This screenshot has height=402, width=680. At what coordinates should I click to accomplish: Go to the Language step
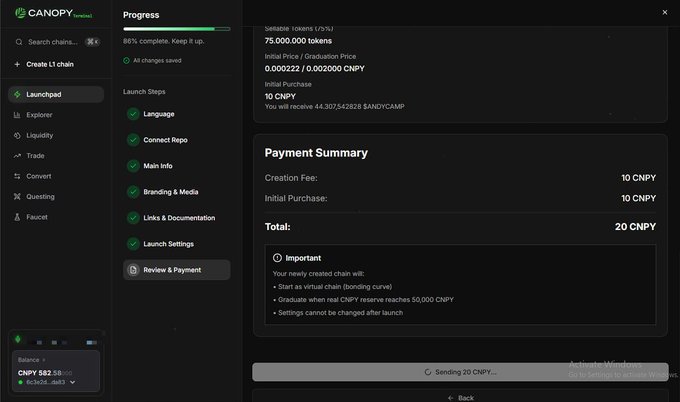click(159, 114)
